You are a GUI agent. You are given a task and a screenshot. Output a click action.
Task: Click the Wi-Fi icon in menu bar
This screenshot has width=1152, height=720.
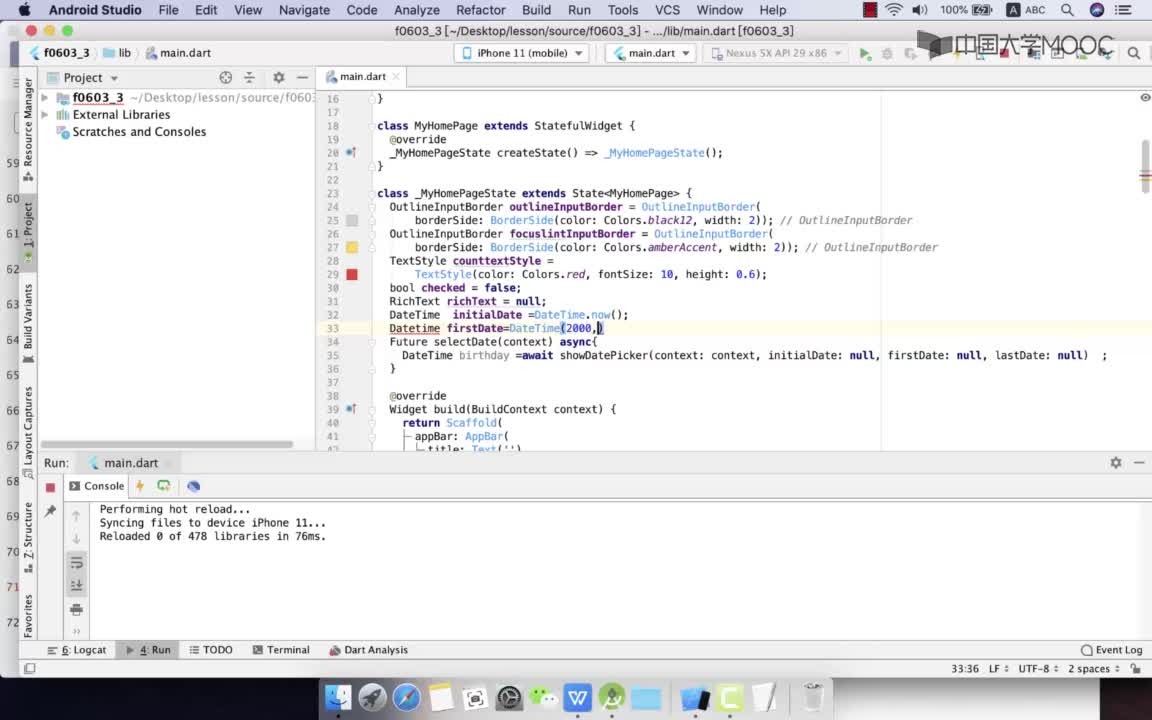tap(893, 10)
